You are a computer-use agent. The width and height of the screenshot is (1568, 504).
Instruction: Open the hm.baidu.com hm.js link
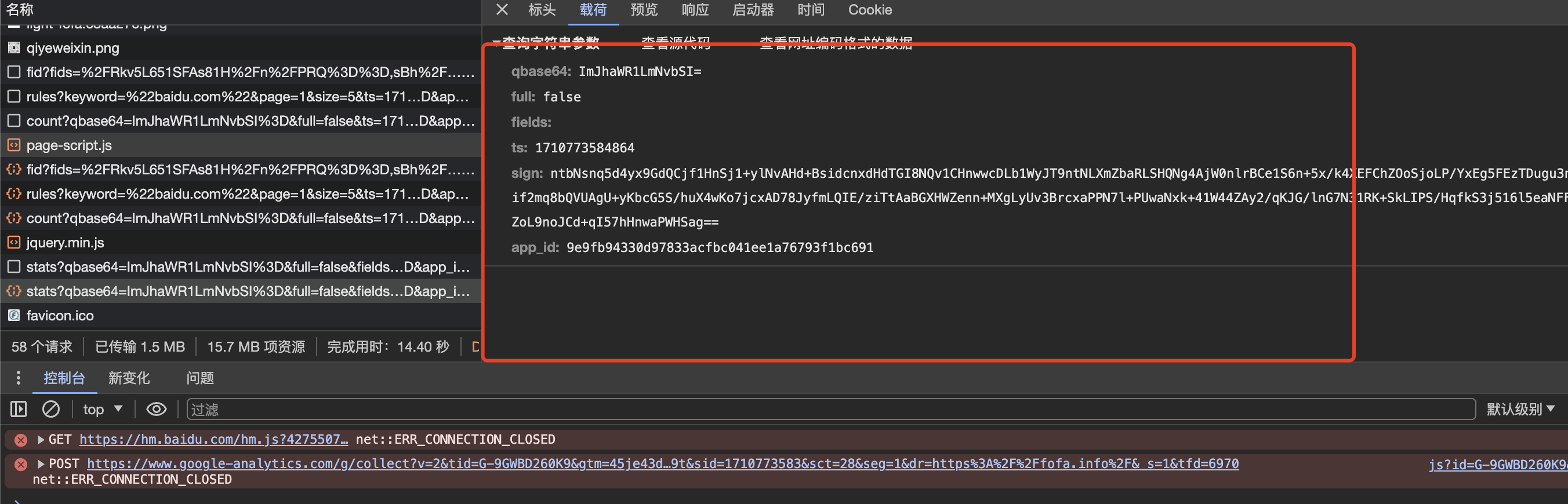point(213,439)
